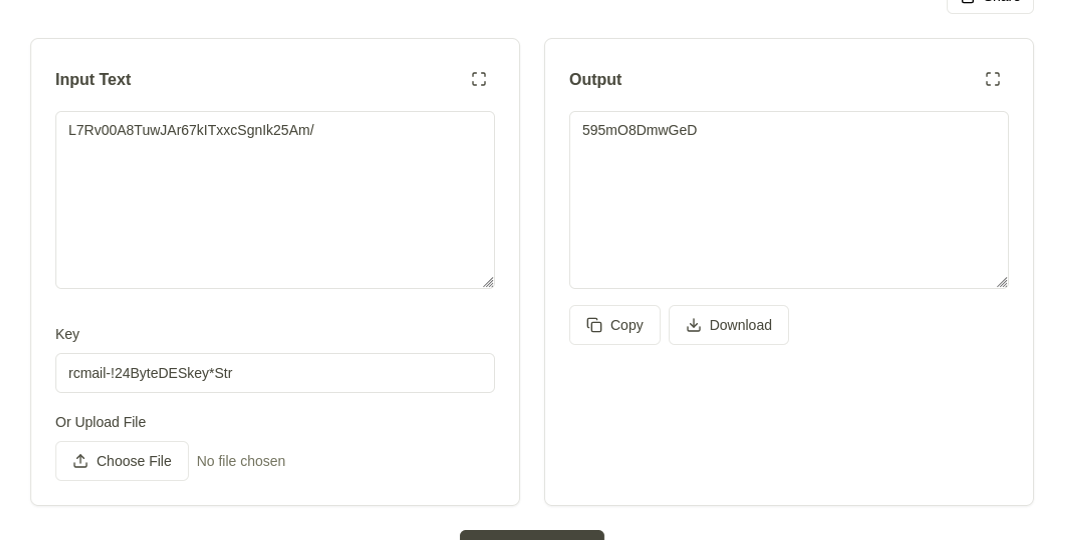Click the "Or Upload File" label
The image size is (1073, 540).
point(100,422)
